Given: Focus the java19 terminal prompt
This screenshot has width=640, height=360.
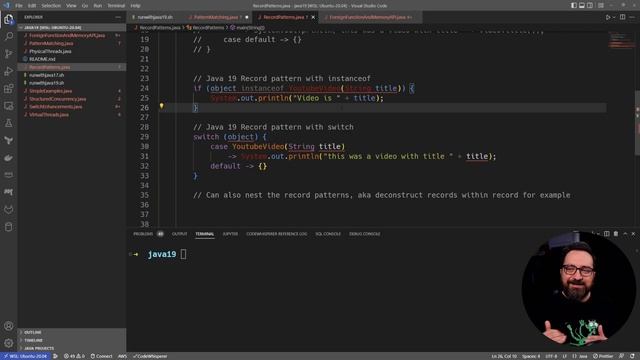Looking at the screenshot, I should coord(183,254).
